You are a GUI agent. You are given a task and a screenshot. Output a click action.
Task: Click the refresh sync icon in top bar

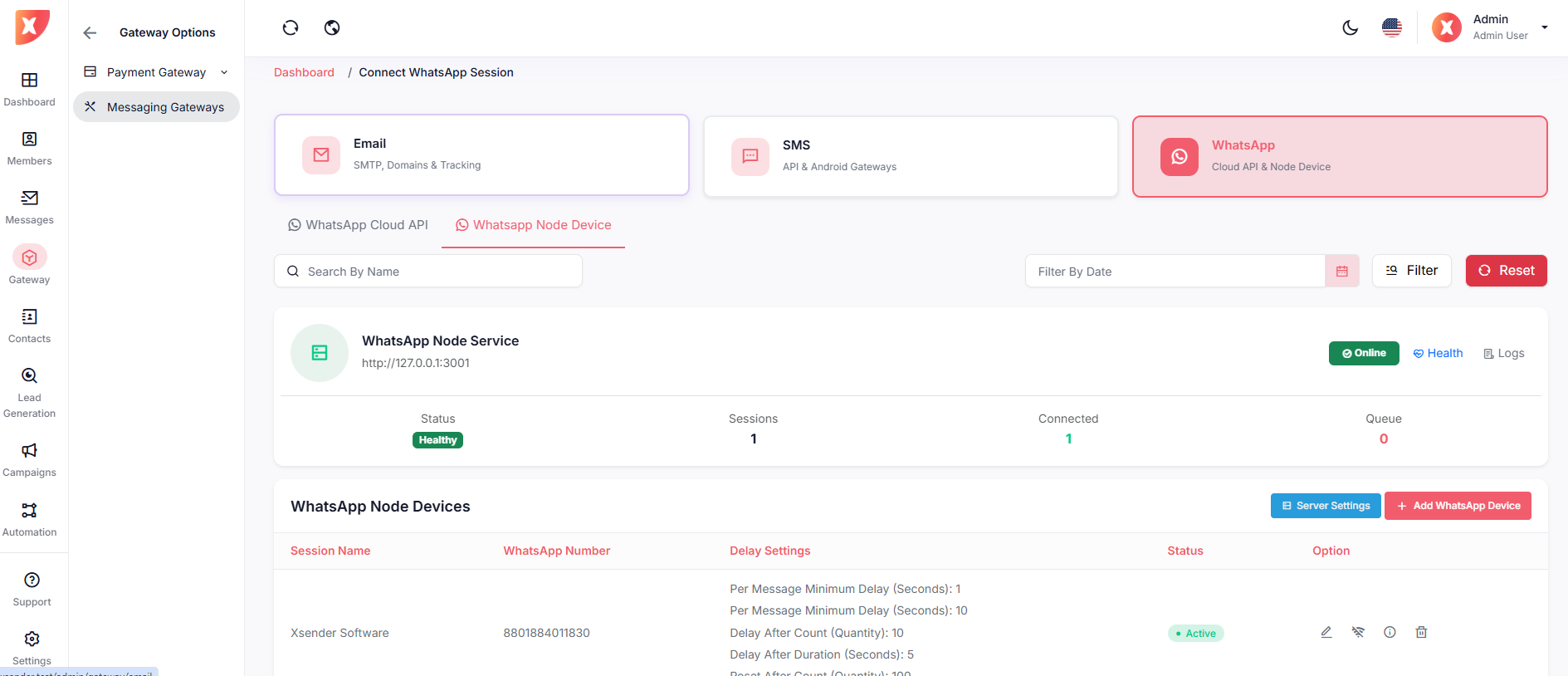[291, 28]
